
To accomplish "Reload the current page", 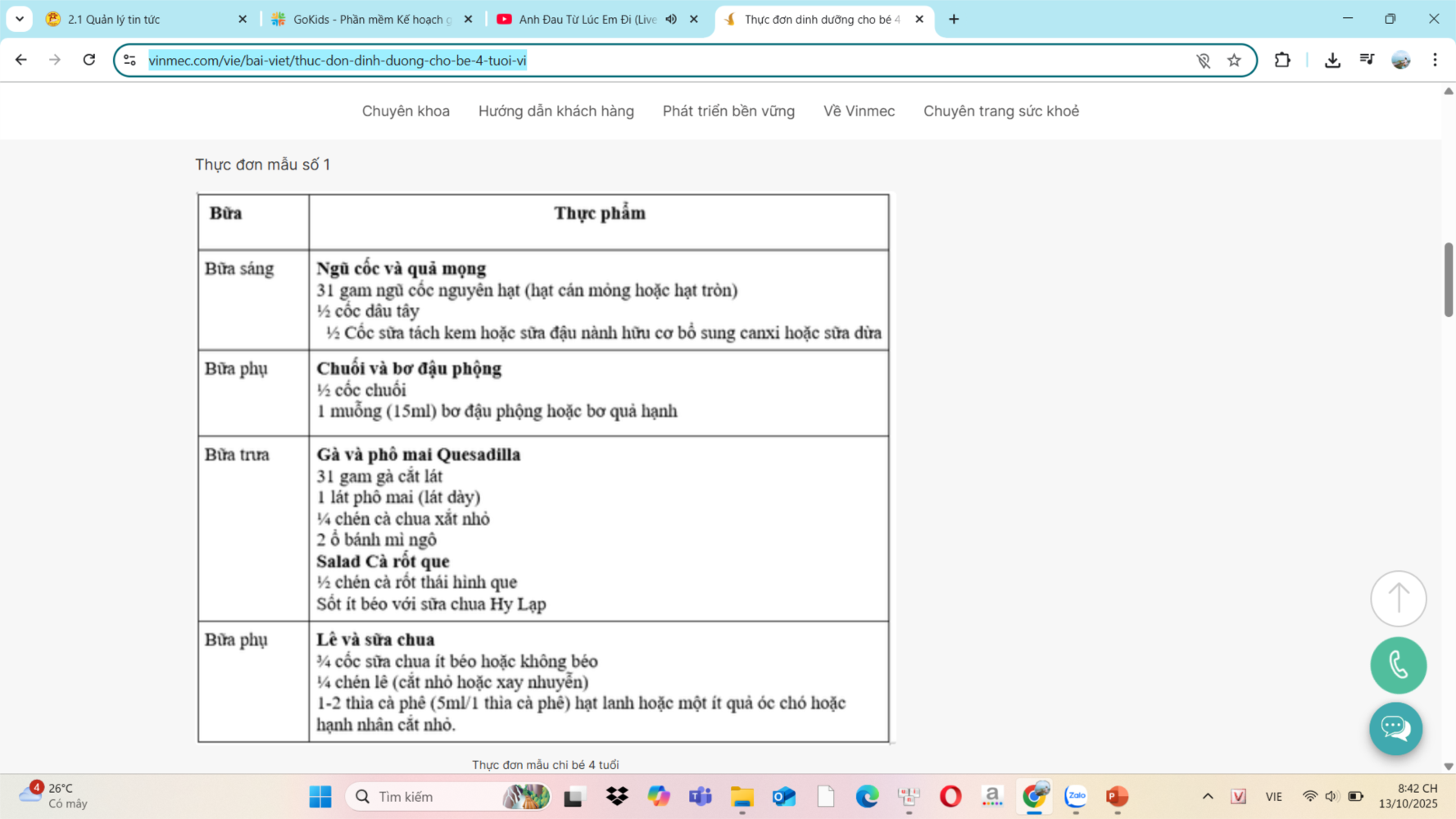I will point(89,60).
